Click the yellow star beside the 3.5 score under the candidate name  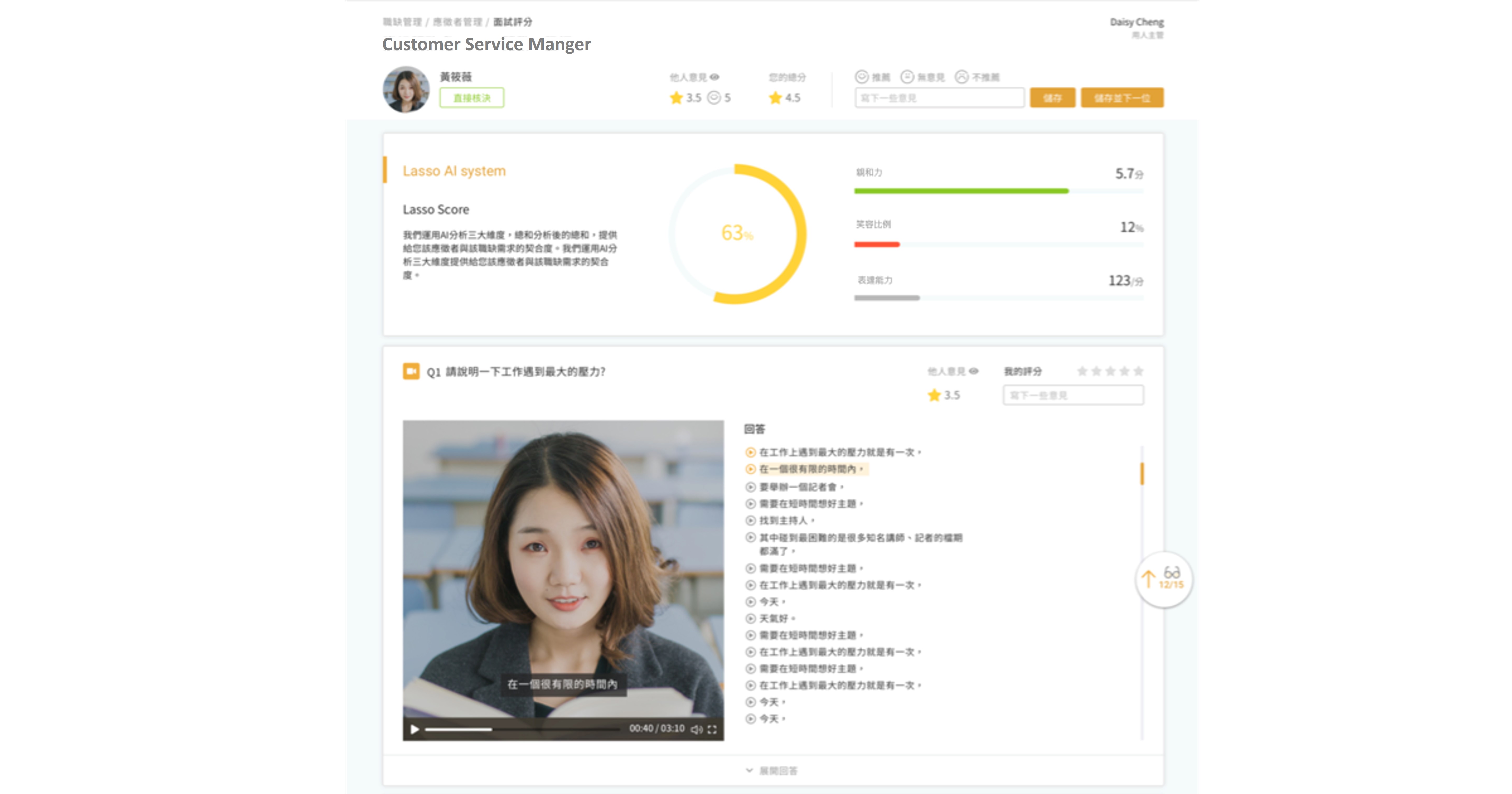[676, 98]
